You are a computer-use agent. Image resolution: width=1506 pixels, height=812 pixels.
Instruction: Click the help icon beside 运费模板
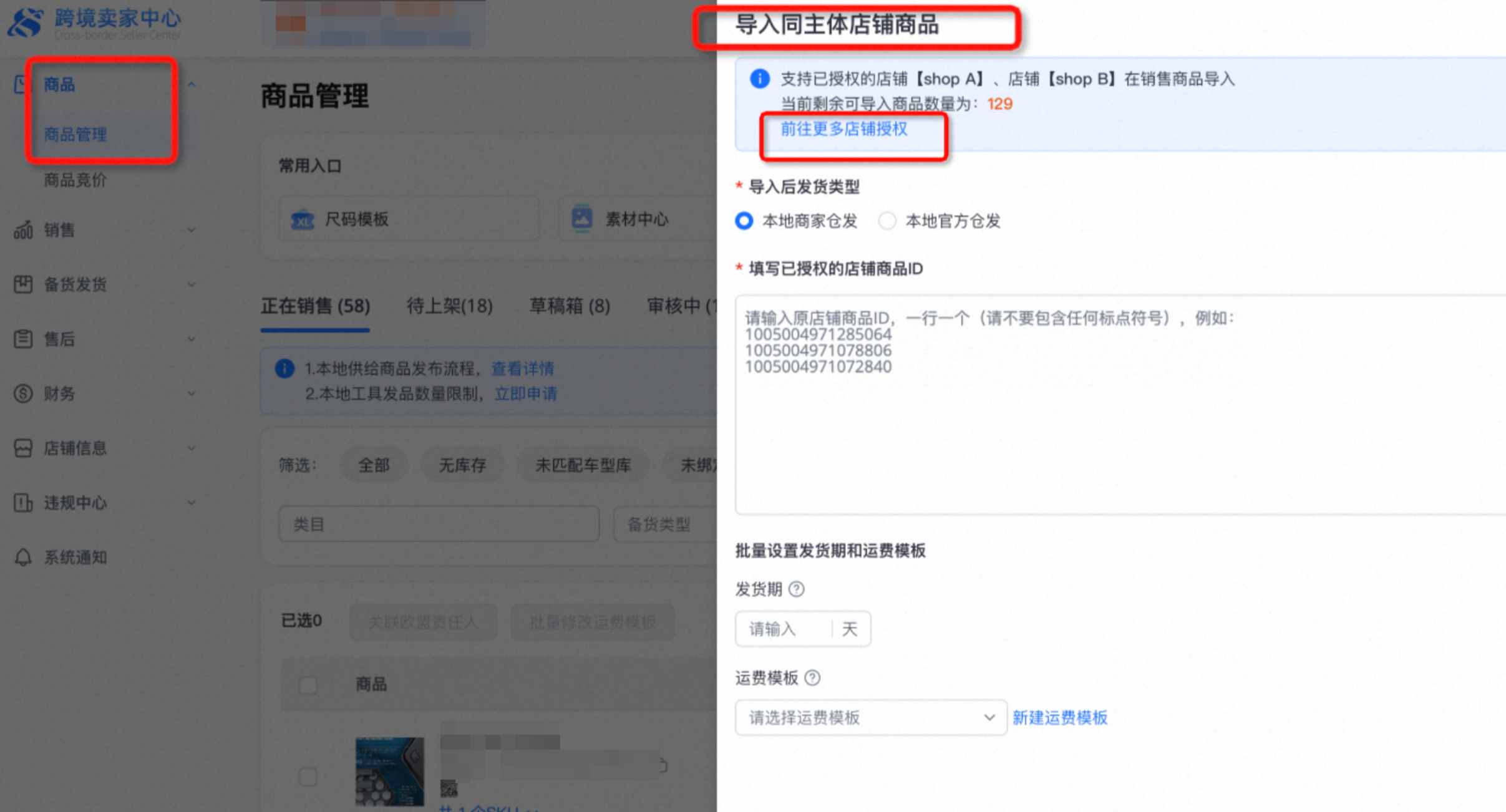tap(812, 677)
